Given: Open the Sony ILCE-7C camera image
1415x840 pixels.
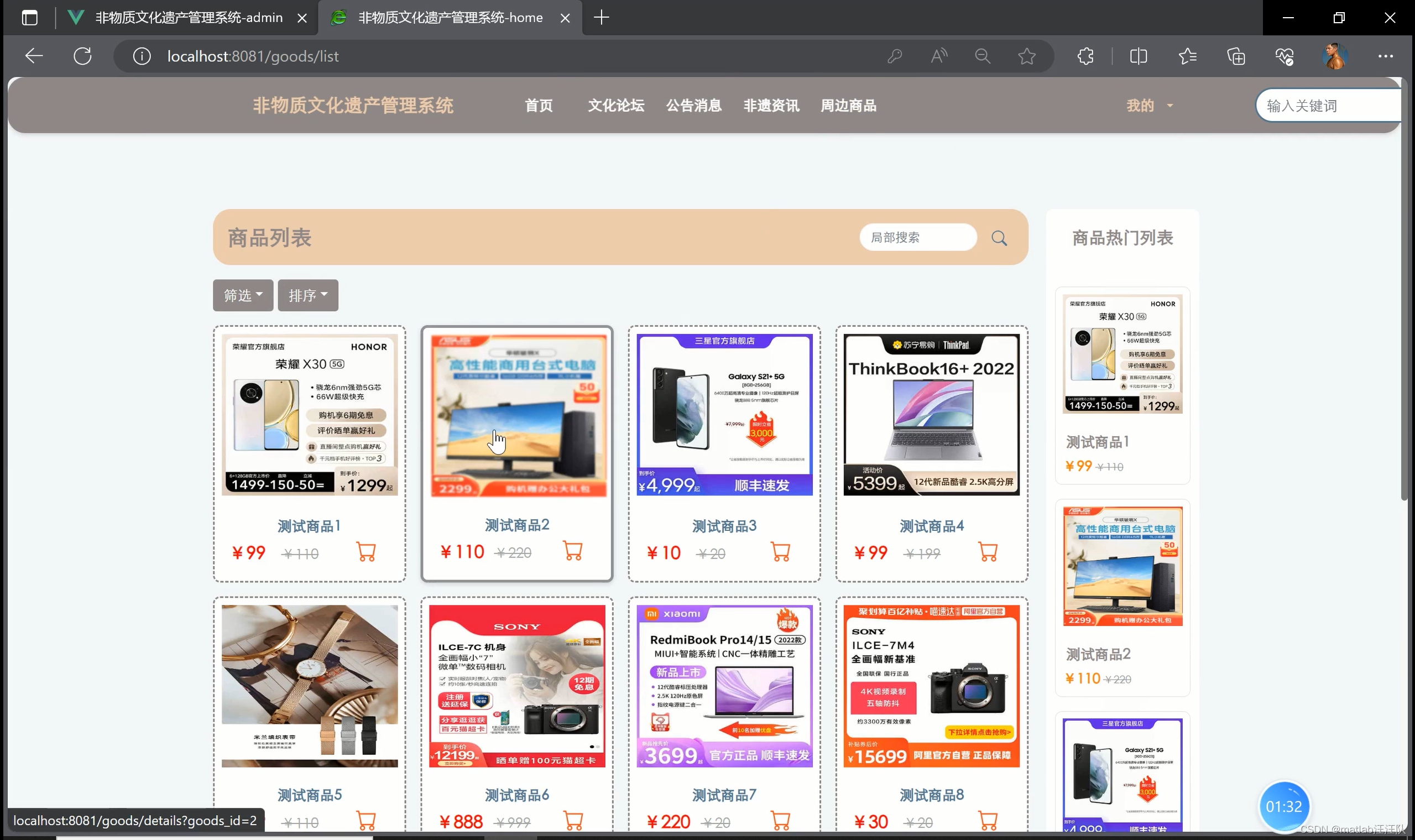Looking at the screenshot, I should click(517, 686).
